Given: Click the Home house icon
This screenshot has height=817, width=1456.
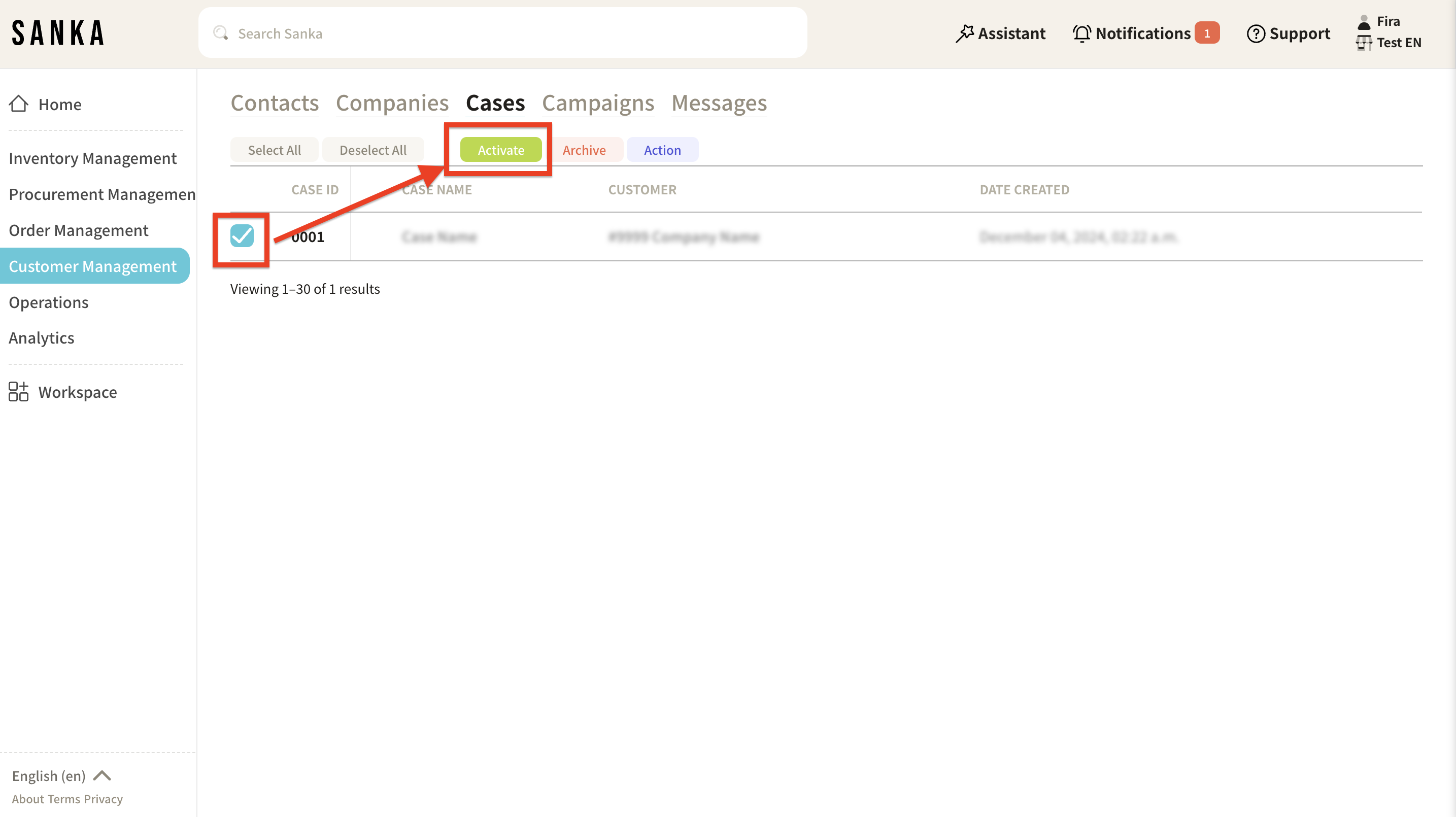Looking at the screenshot, I should pyautogui.click(x=19, y=104).
